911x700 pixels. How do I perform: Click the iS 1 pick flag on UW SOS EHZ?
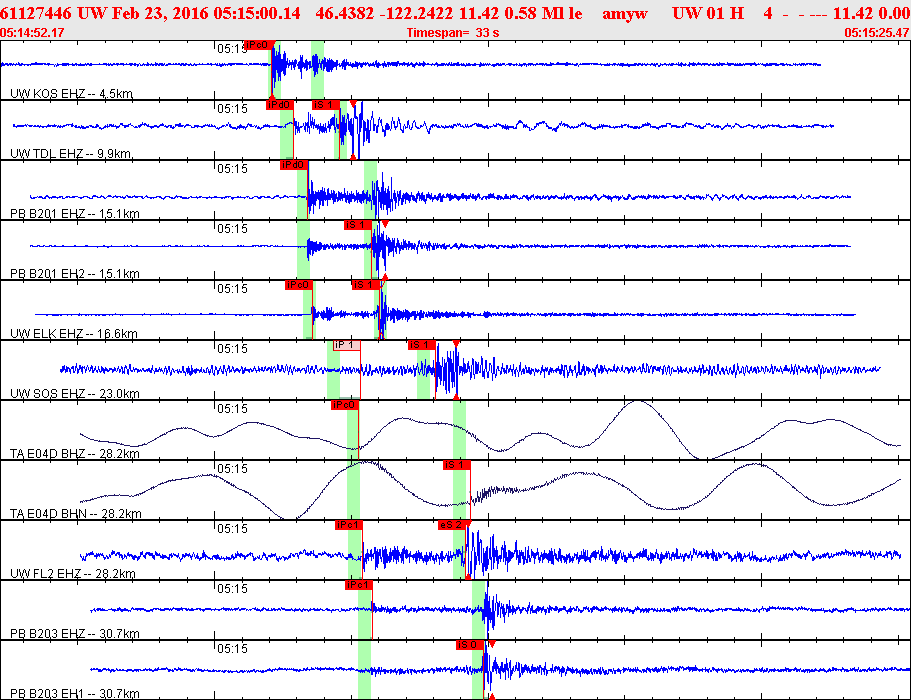tap(422, 345)
